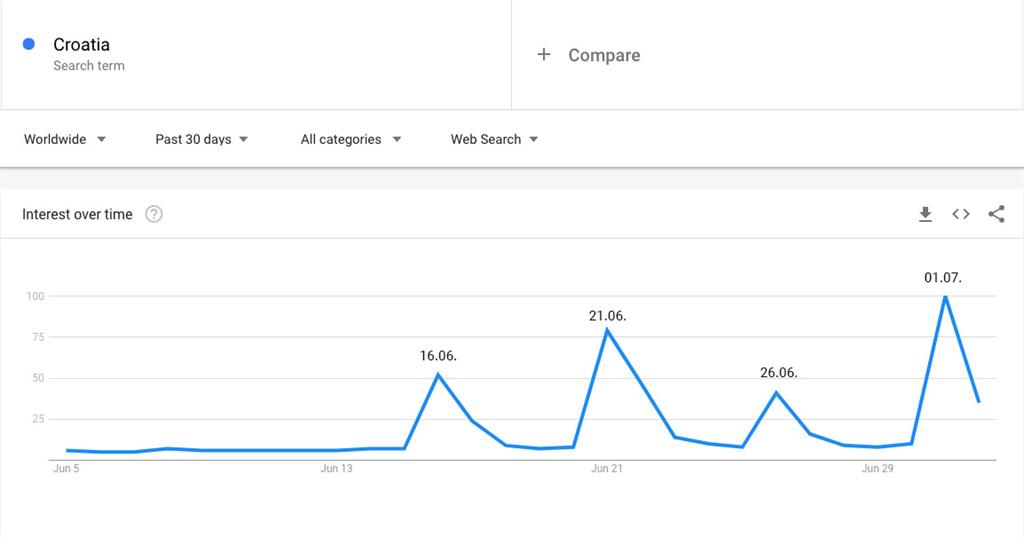
Task: Open help tooltip for Interest over time
Action: pyautogui.click(x=154, y=214)
